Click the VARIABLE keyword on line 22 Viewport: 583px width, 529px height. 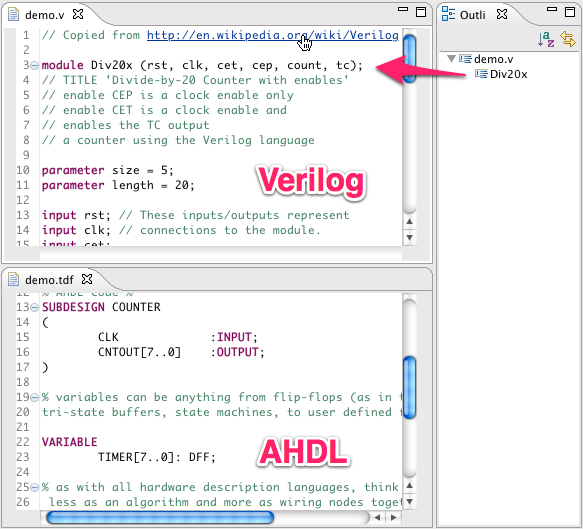[70, 442]
